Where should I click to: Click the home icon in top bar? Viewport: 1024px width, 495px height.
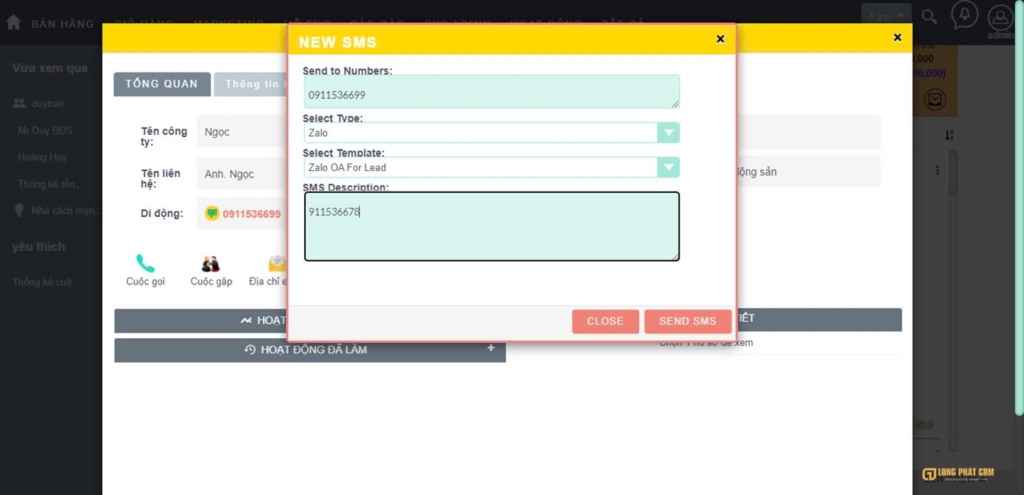[14, 22]
